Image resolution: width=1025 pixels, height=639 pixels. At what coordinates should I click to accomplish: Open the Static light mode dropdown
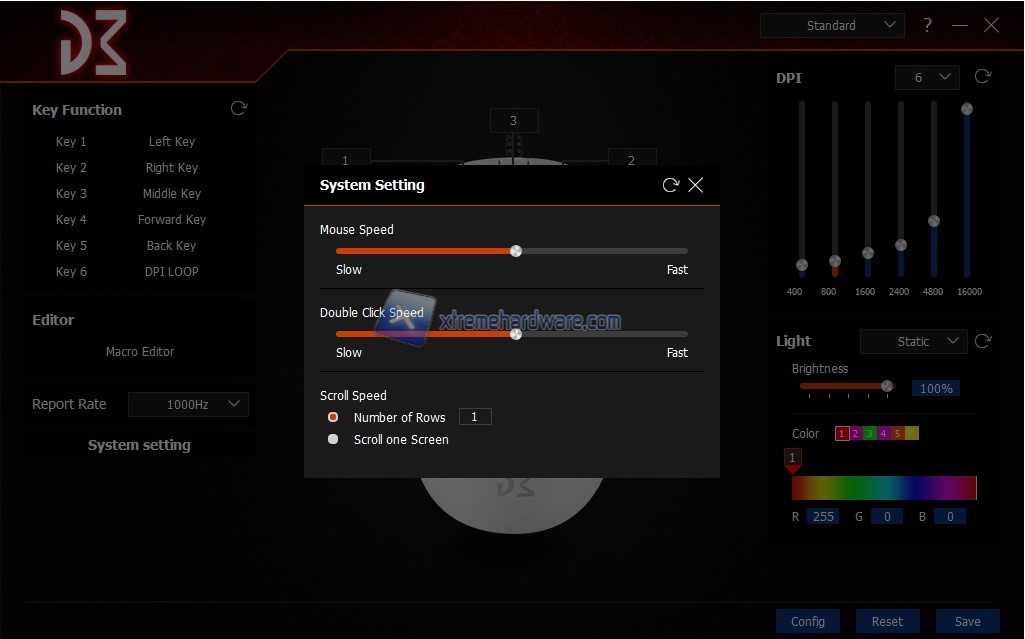tap(913, 341)
